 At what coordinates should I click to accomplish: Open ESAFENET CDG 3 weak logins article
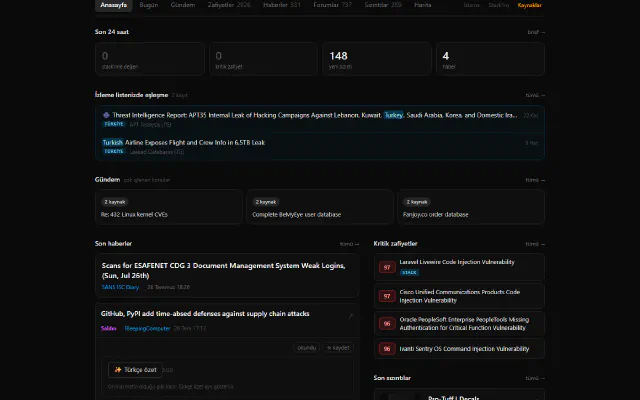pos(227,276)
